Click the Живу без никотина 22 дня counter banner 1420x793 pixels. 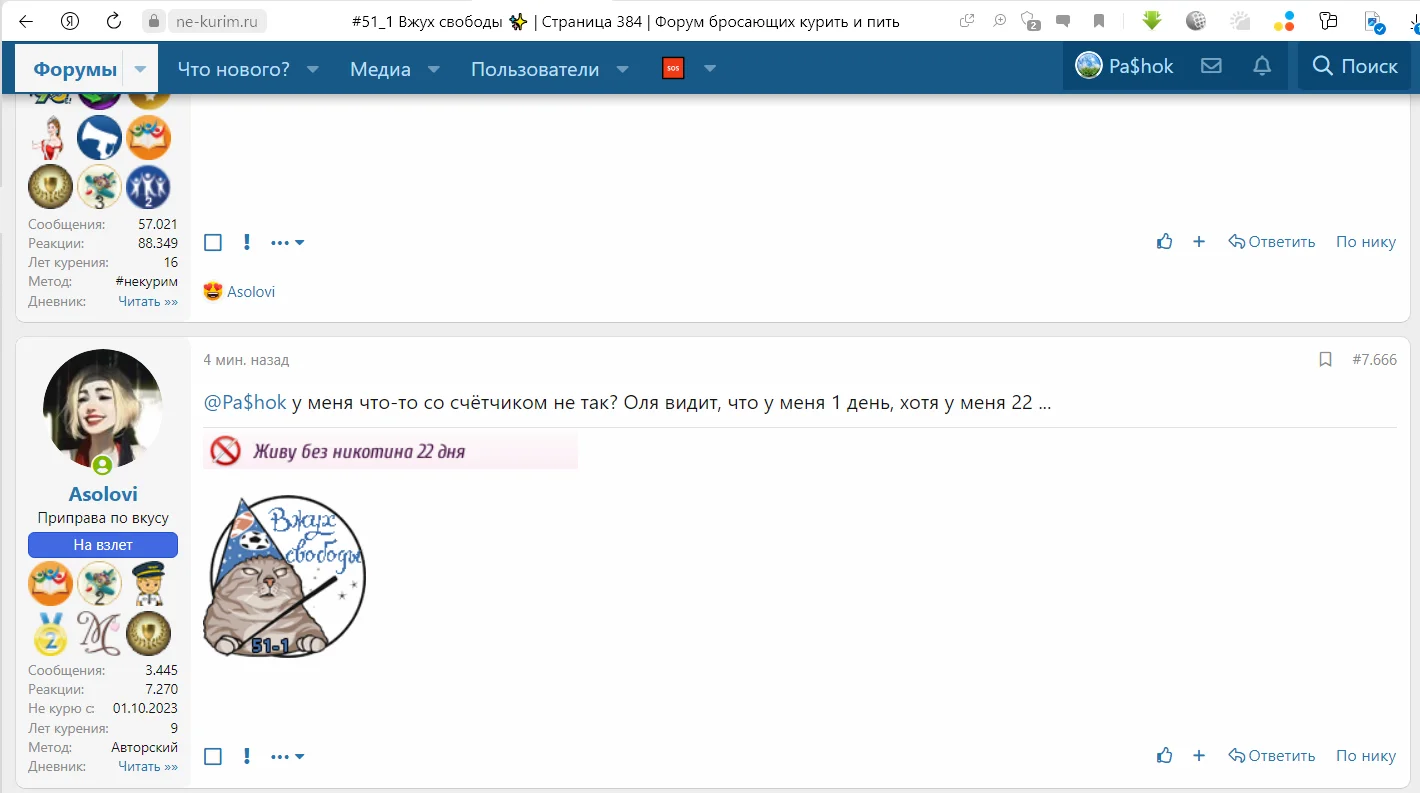point(390,451)
